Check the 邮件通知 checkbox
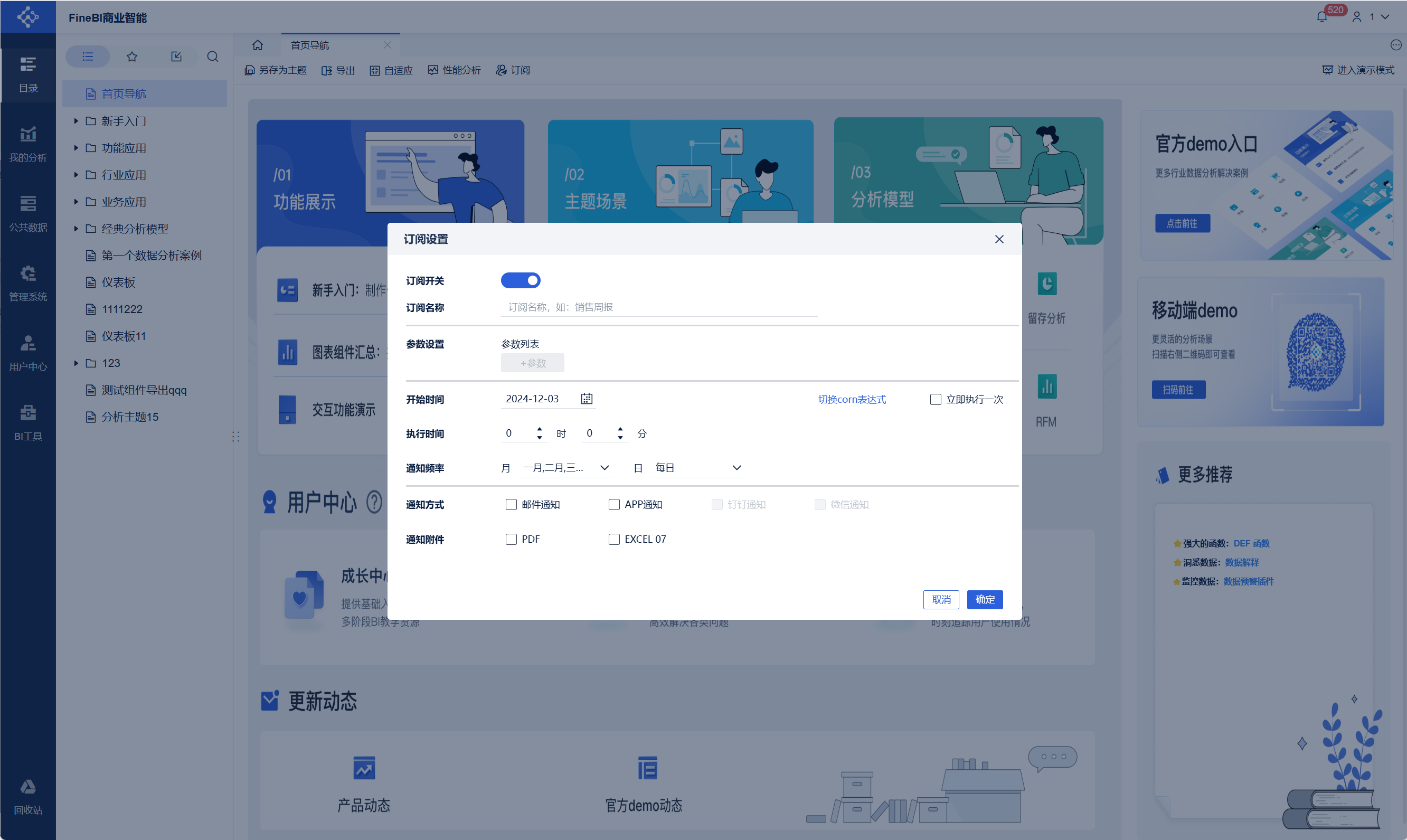 point(511,504)
